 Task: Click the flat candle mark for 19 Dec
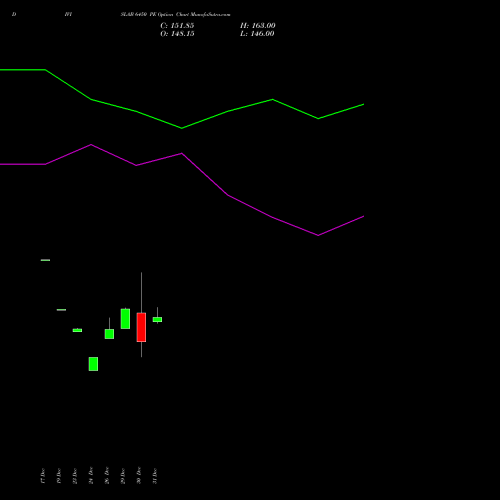(61, 310)
